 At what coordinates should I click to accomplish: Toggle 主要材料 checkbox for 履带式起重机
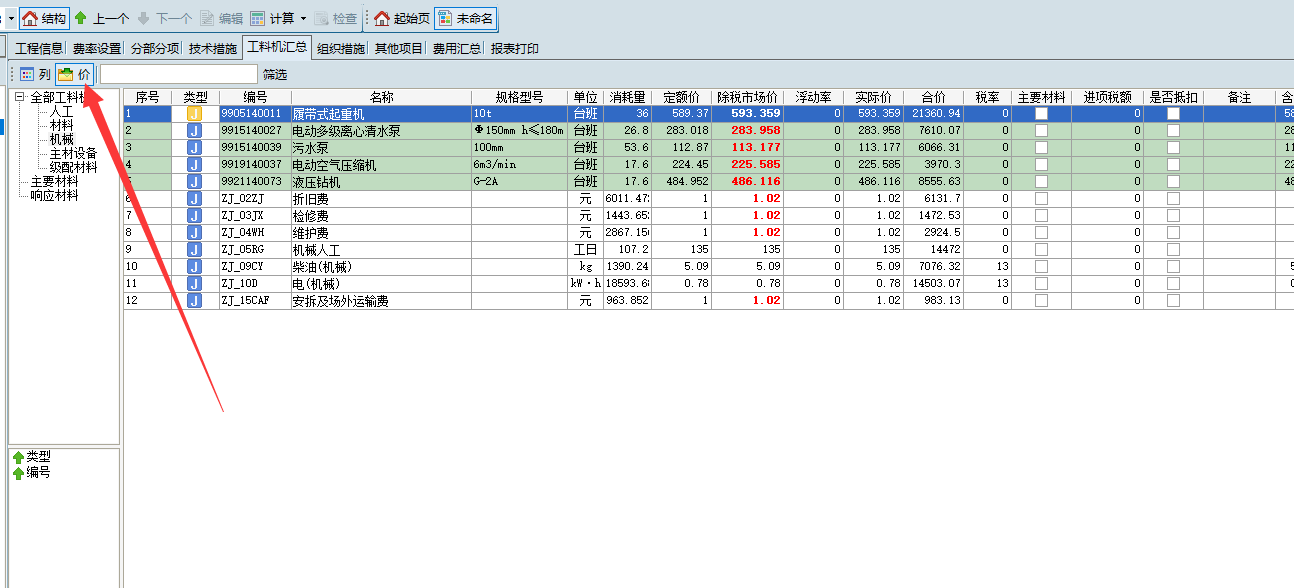pos(1041,114)
